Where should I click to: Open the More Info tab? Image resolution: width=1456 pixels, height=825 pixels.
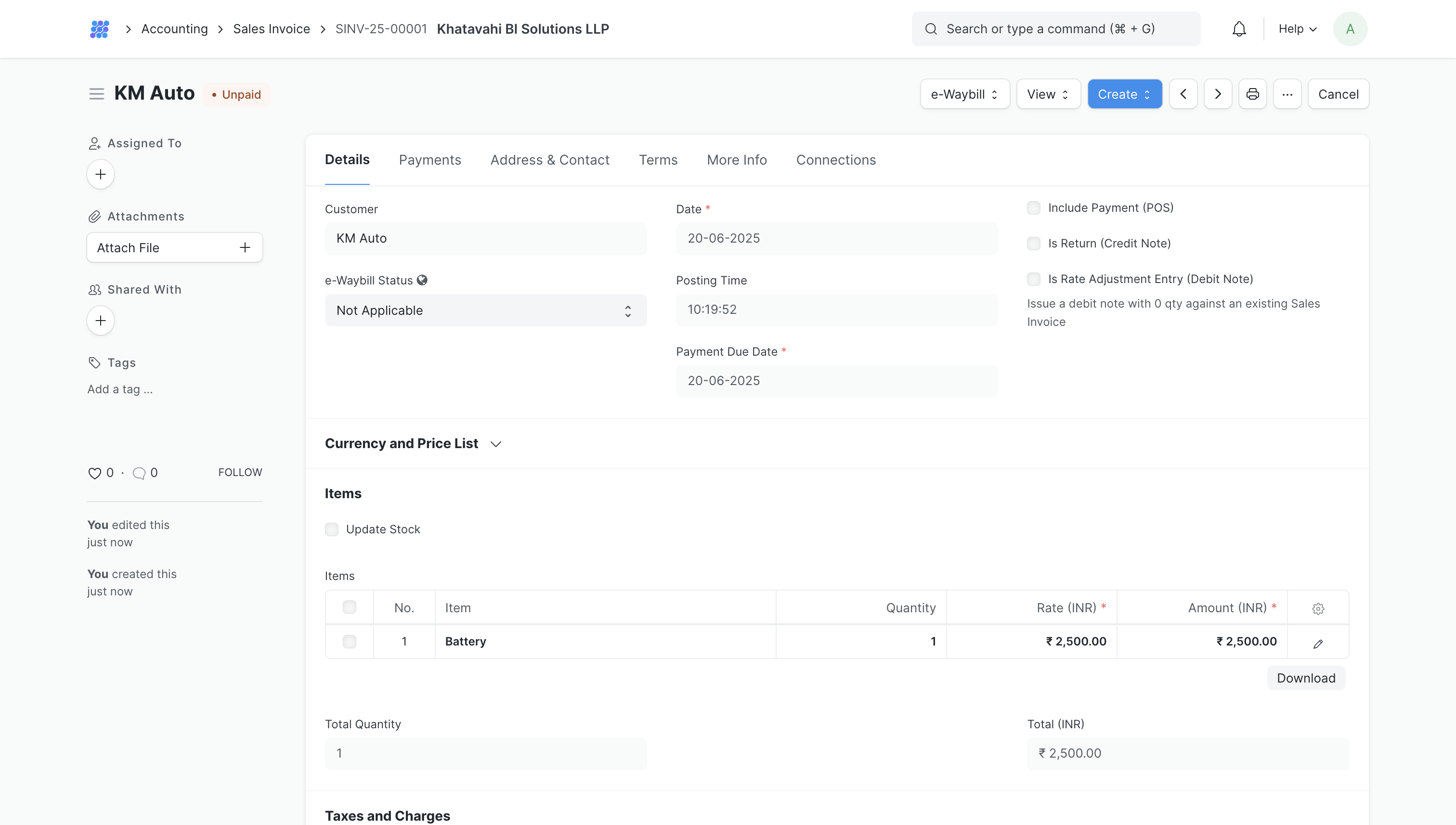pyautogui.click(x=737, y=160)
